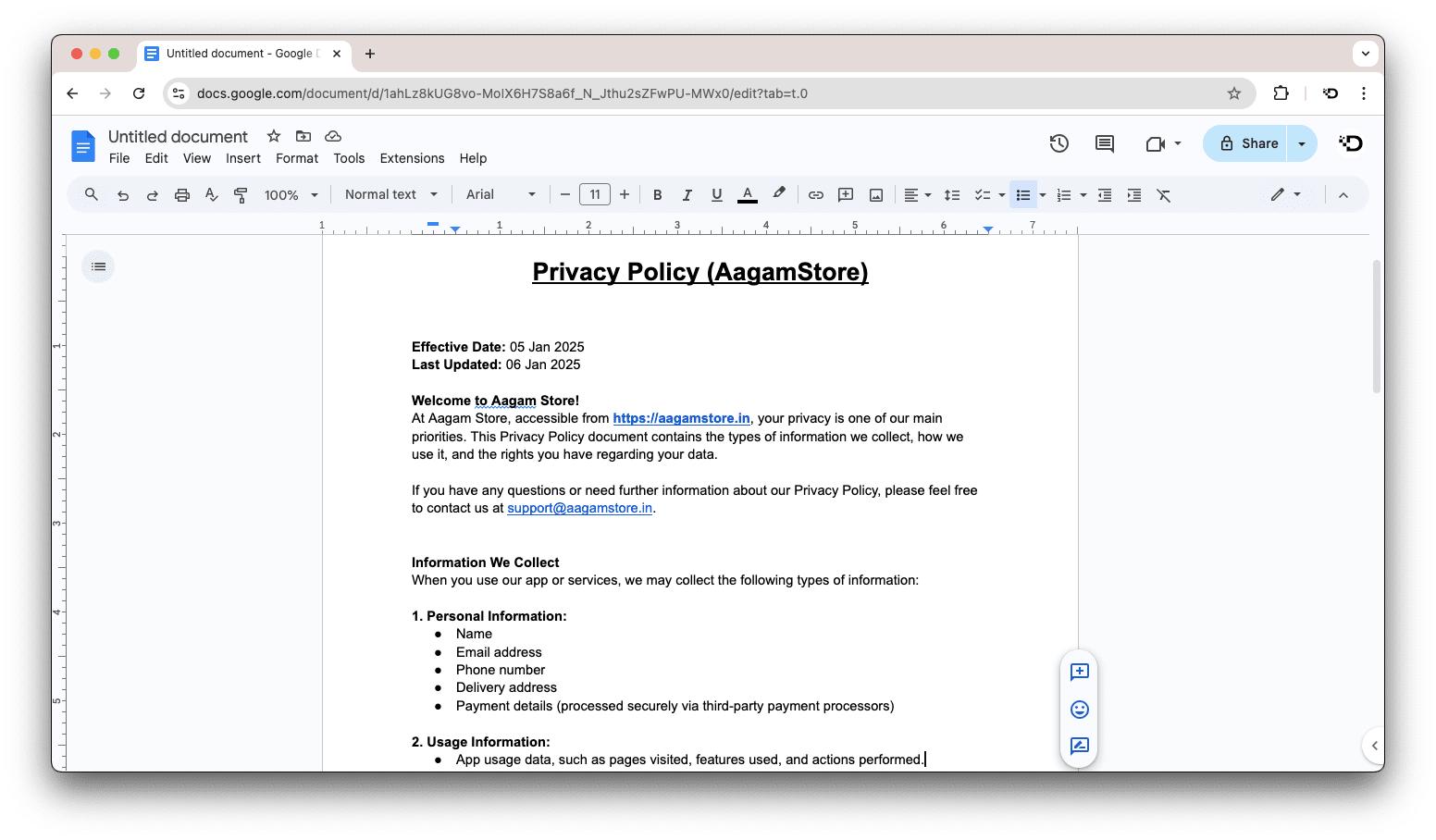Open the support@aagamstore.in email link
The height and width of the screenshot is (840, 1436).
(x=579, y=508)
